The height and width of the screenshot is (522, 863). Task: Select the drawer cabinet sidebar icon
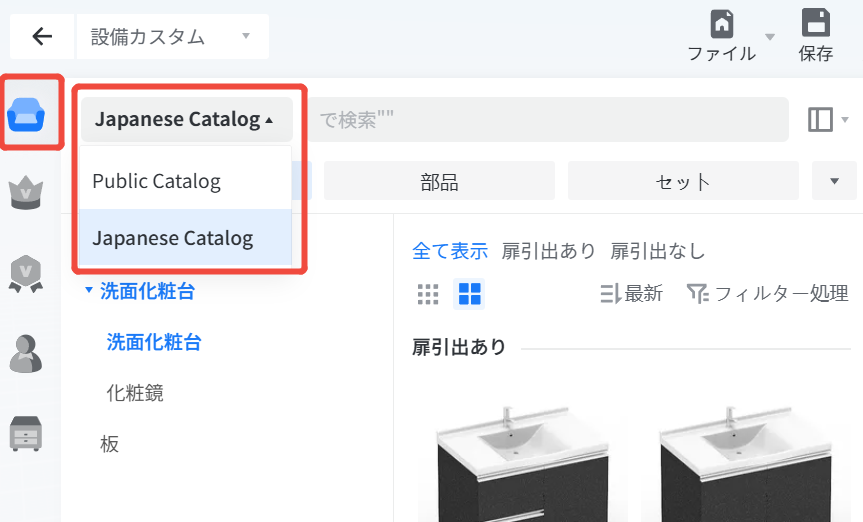pos(26,433)
